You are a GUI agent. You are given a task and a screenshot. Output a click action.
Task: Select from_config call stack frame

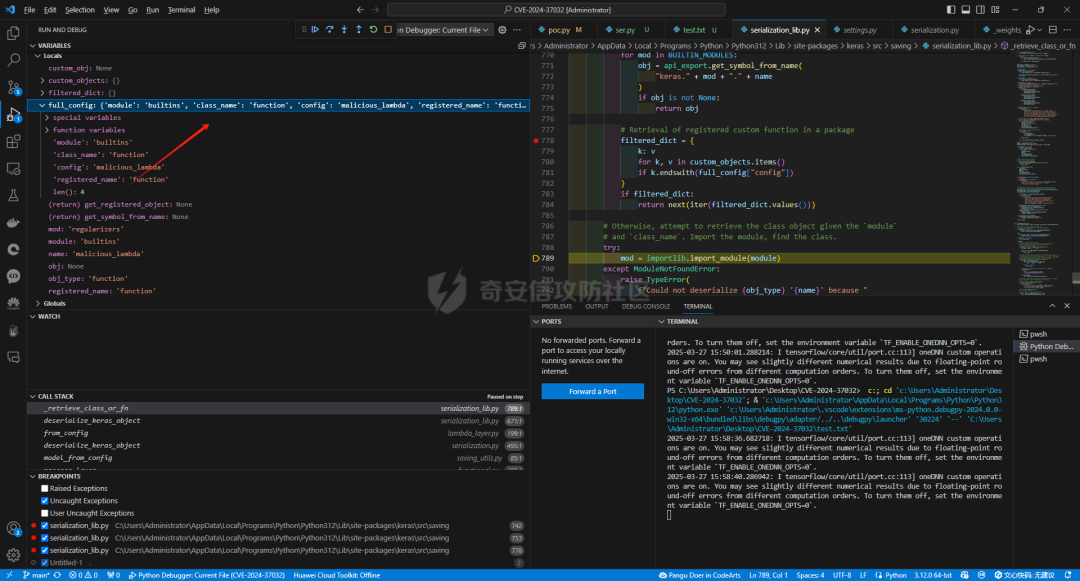tap(278, 433)
